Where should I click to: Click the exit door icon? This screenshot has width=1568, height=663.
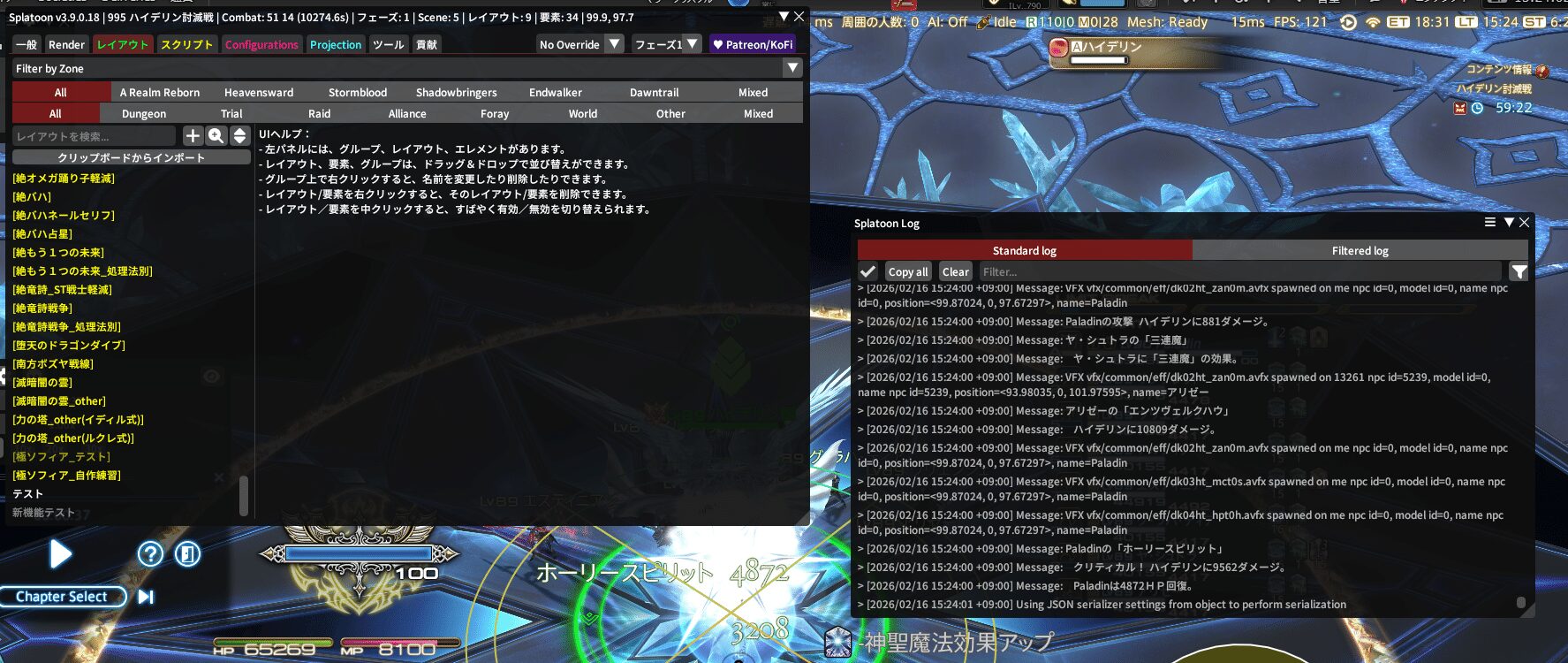pos(187,554)
